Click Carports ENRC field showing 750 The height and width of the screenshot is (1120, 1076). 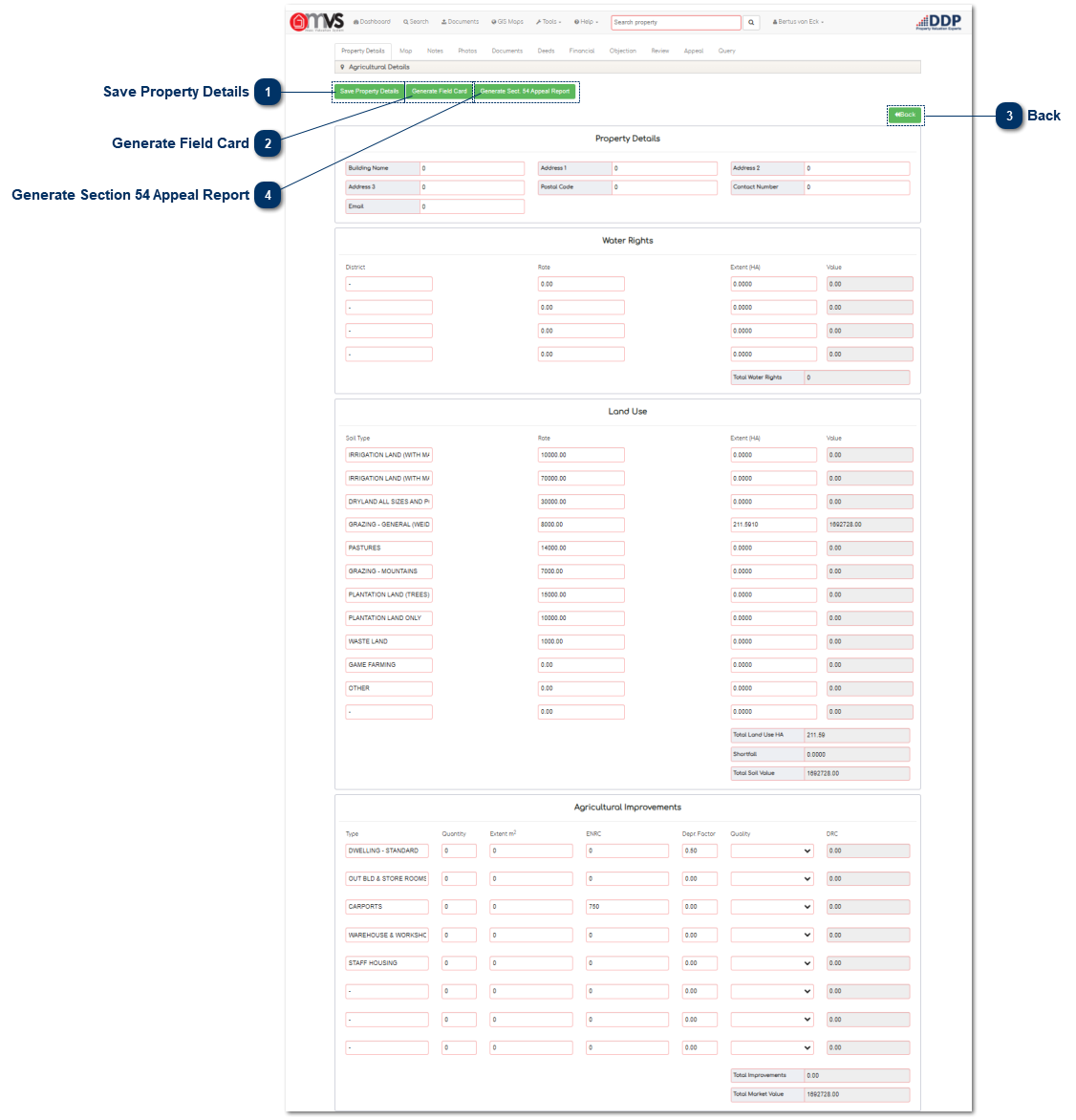[627, 907]
